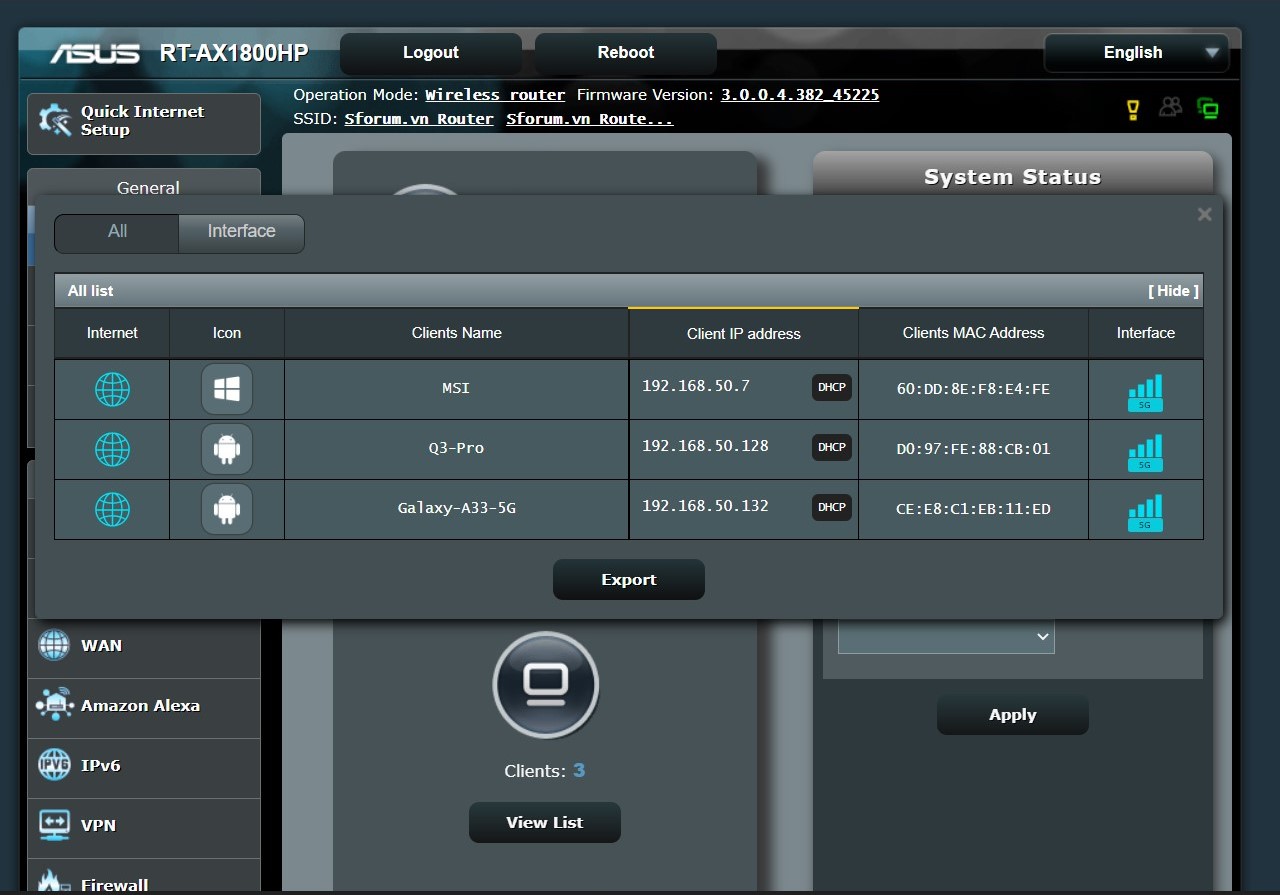The height and width of the screenshot is (895, 1280).
Task: Click IP address 192.168.50.132
Action: [x=705, y=506]
